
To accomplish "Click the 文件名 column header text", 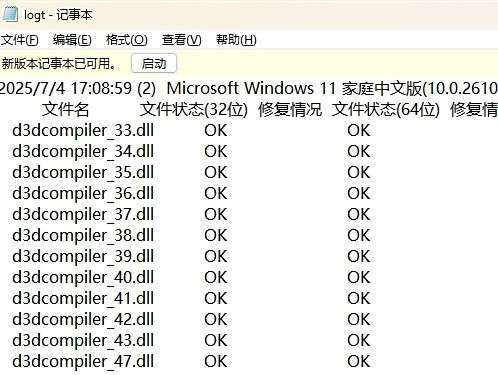I will click(66, 109).
